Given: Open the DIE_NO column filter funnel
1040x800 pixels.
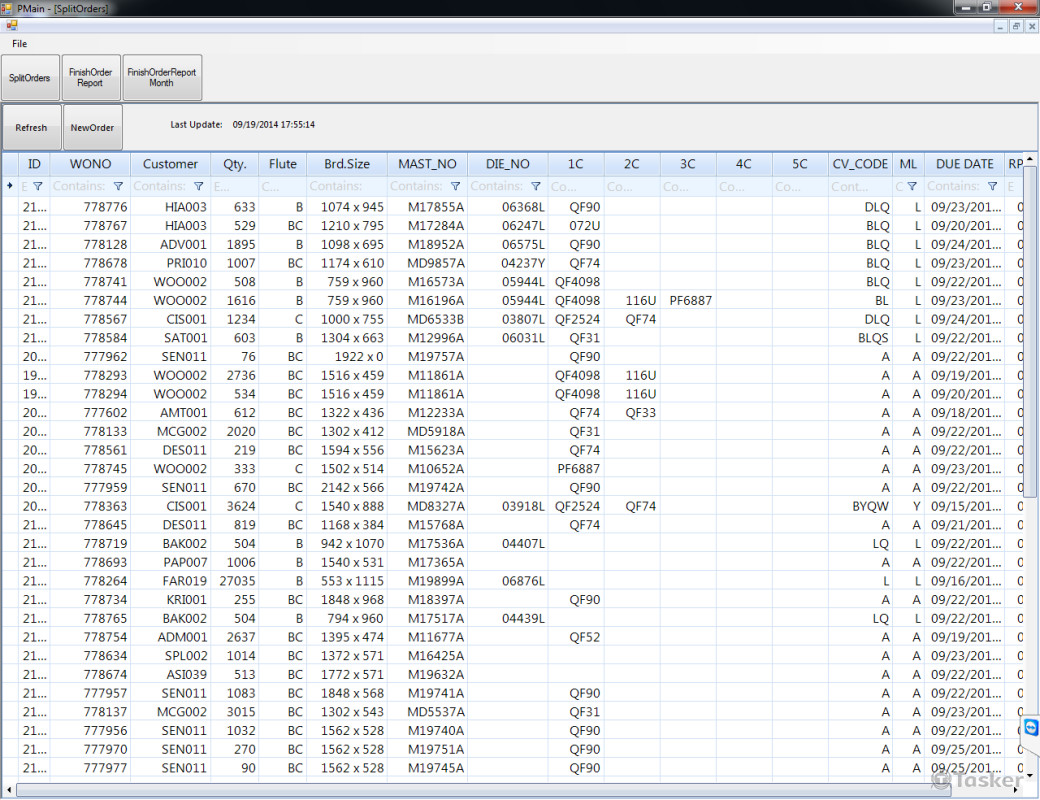Looking at the screenshot, I should pos(536,186).
